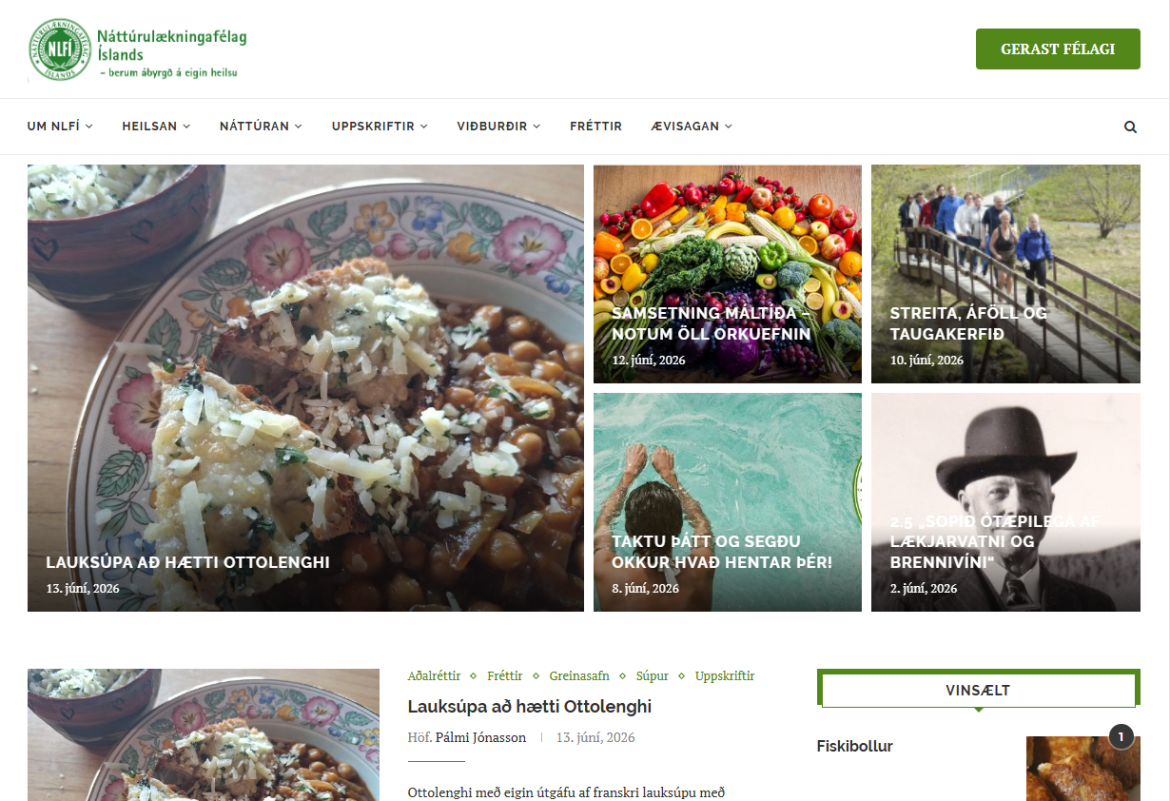
Task: Click the Súpur category link
Action: 652,676
